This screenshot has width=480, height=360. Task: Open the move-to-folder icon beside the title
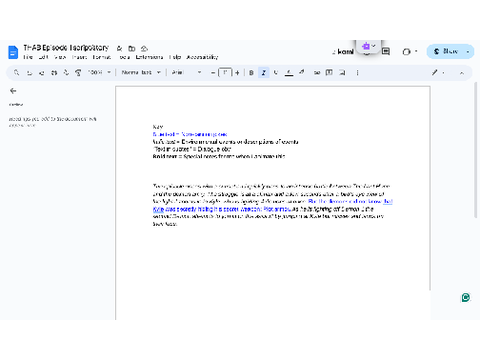click(x=132, y=49)
